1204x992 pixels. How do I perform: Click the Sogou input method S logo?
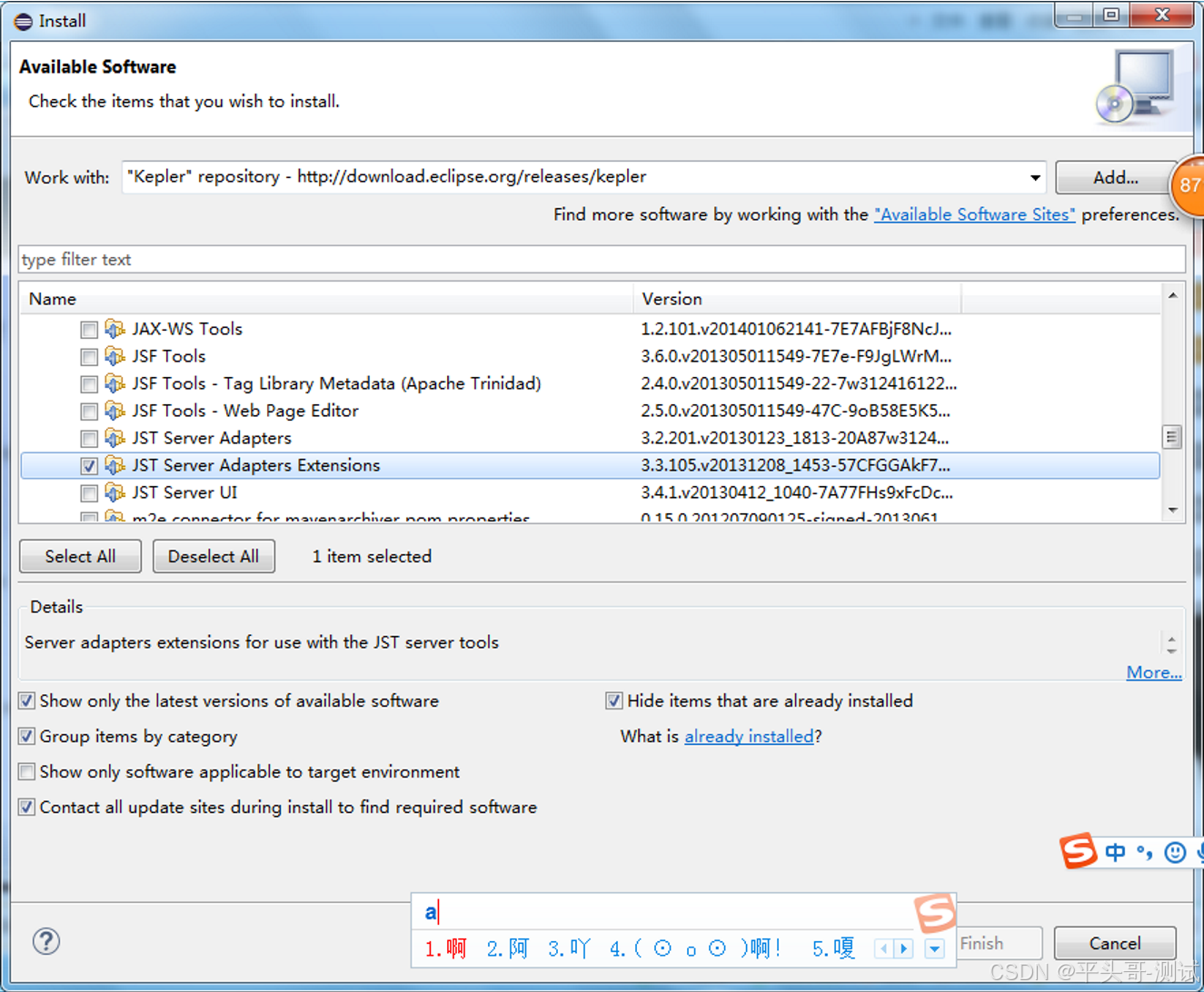[1078, 851]
